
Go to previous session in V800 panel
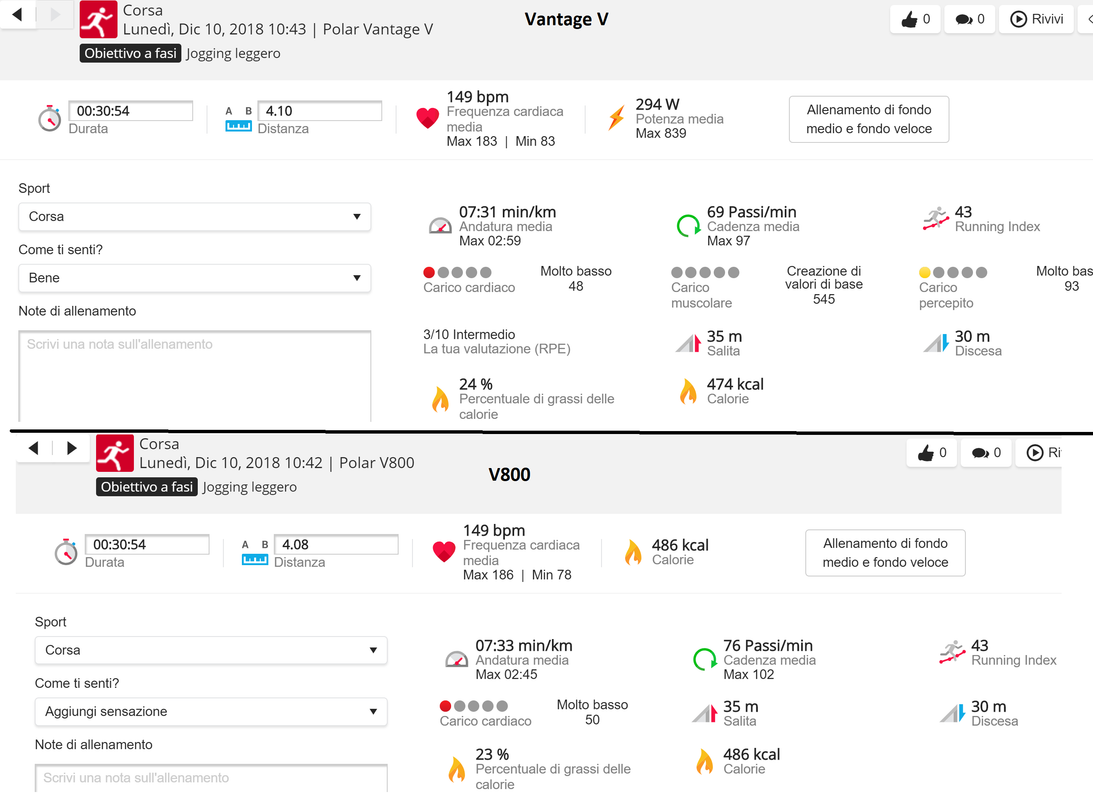coord(33,448)
